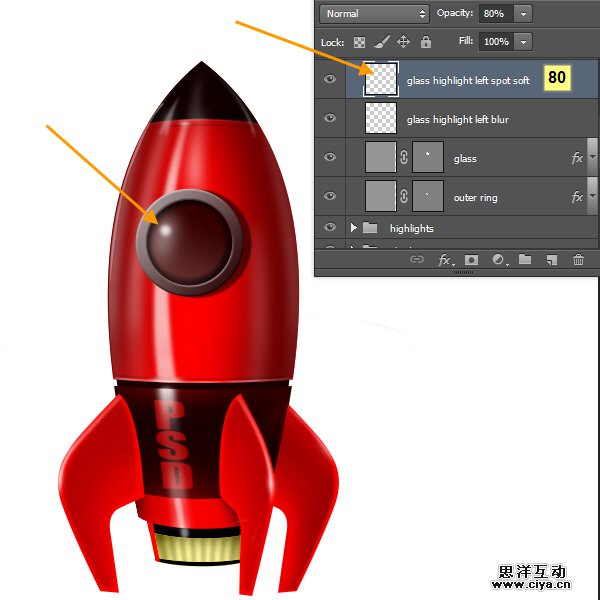The height and width of the screenshot is (600, 600).
Task: Add a layer style via fx button
Action: [x=445, y=260]
